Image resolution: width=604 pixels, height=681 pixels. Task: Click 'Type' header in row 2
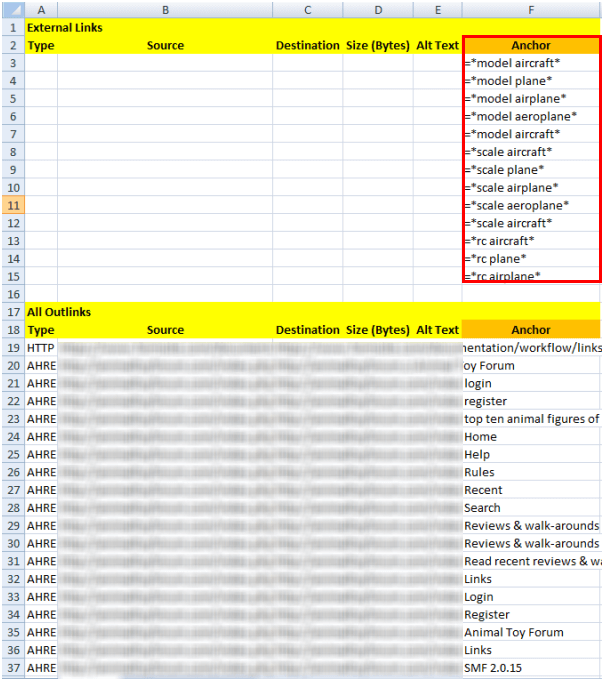click(41, 45)
